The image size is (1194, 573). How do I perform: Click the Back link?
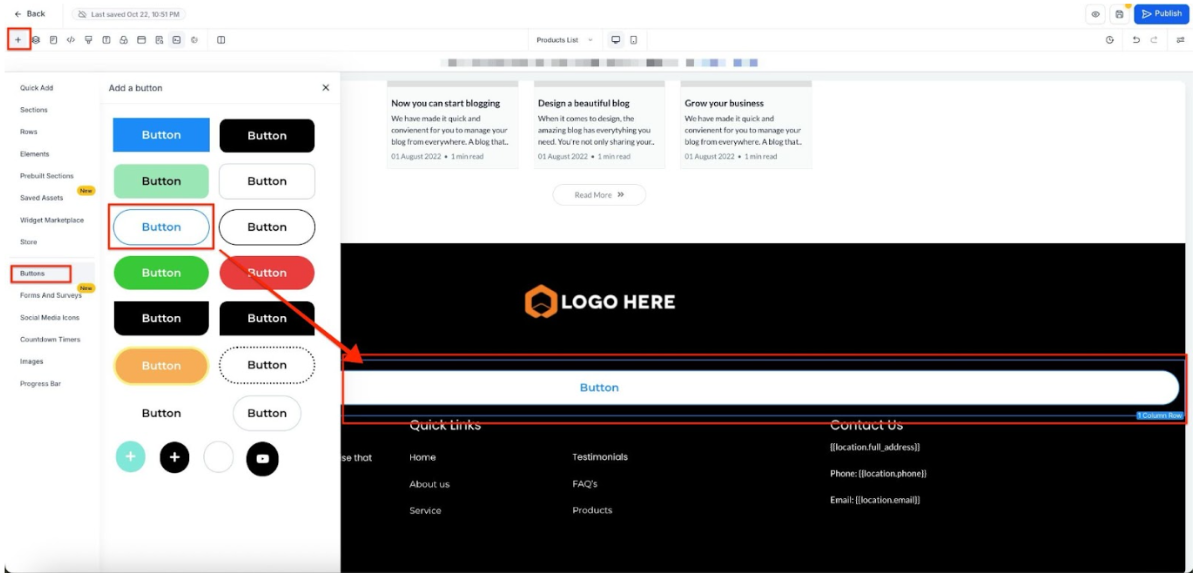click(30, 14)
